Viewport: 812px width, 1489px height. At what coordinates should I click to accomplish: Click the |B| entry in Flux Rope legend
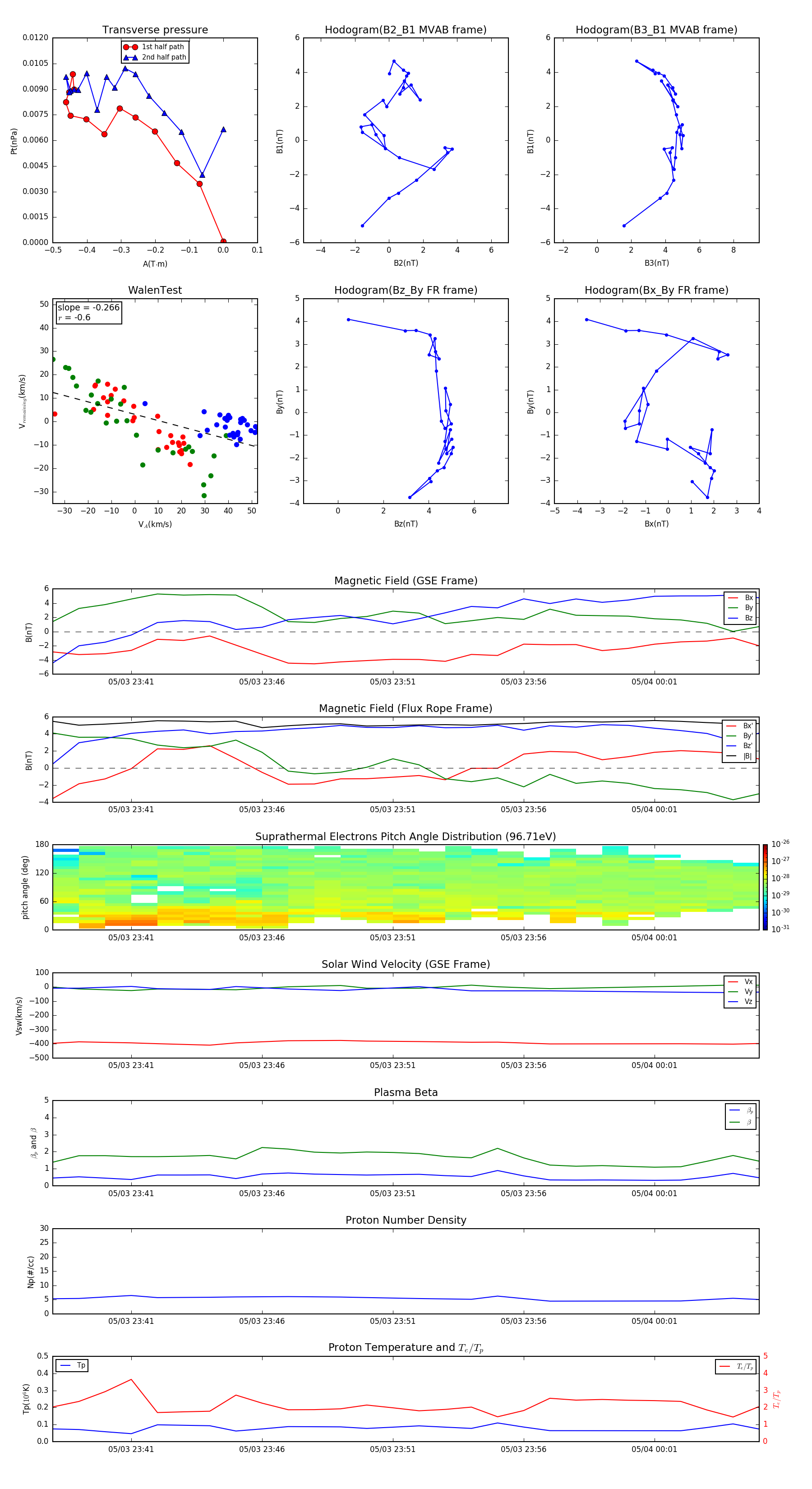740,757
